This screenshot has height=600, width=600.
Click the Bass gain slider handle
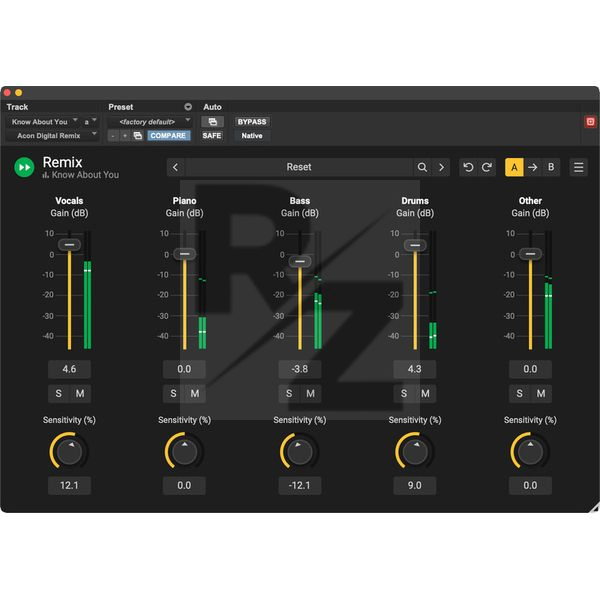click(299, 261)
